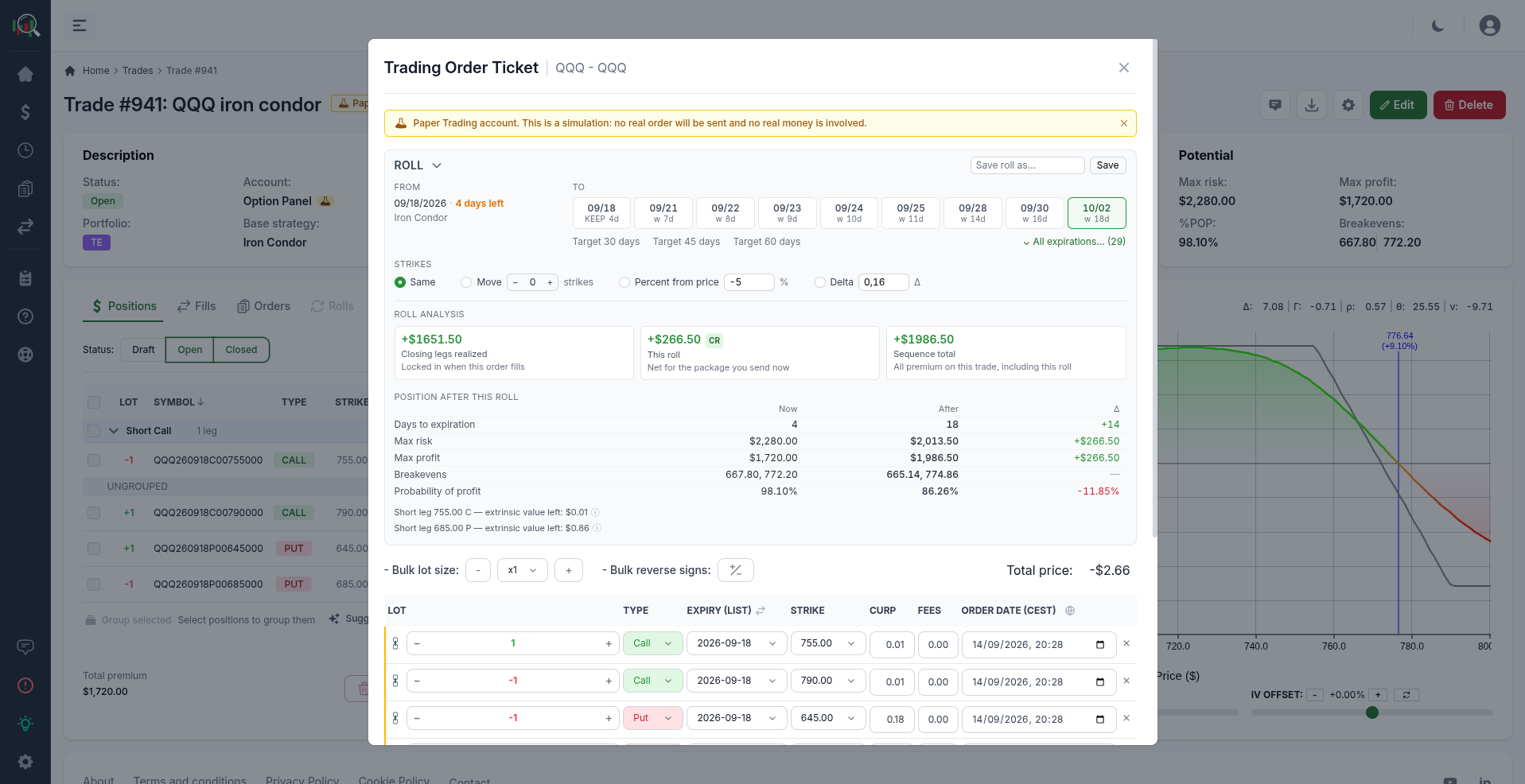Choose Target 45 days preset

tap(686, 242)
